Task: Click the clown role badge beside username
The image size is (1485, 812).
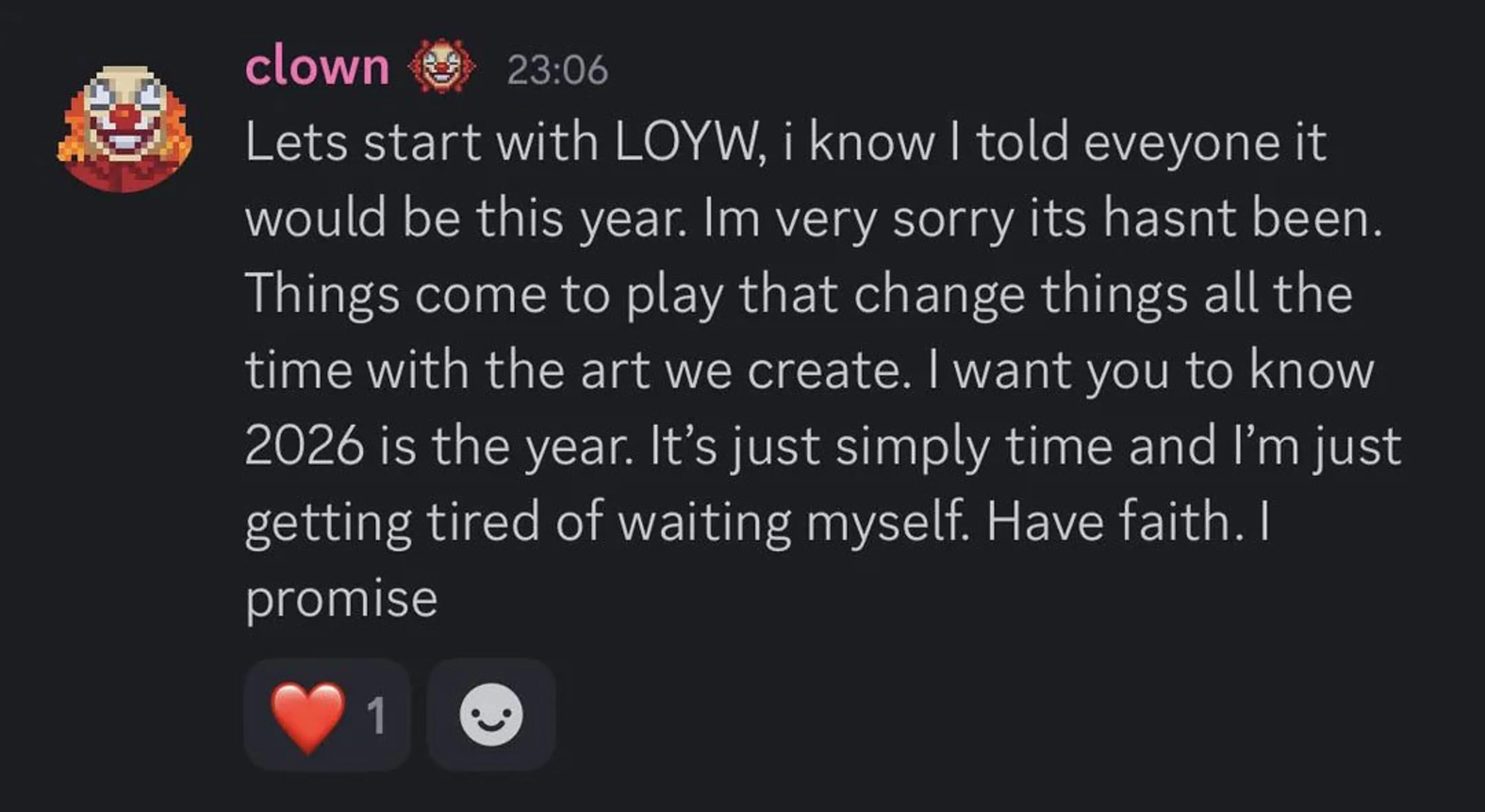Action: [x=442, y=67]
